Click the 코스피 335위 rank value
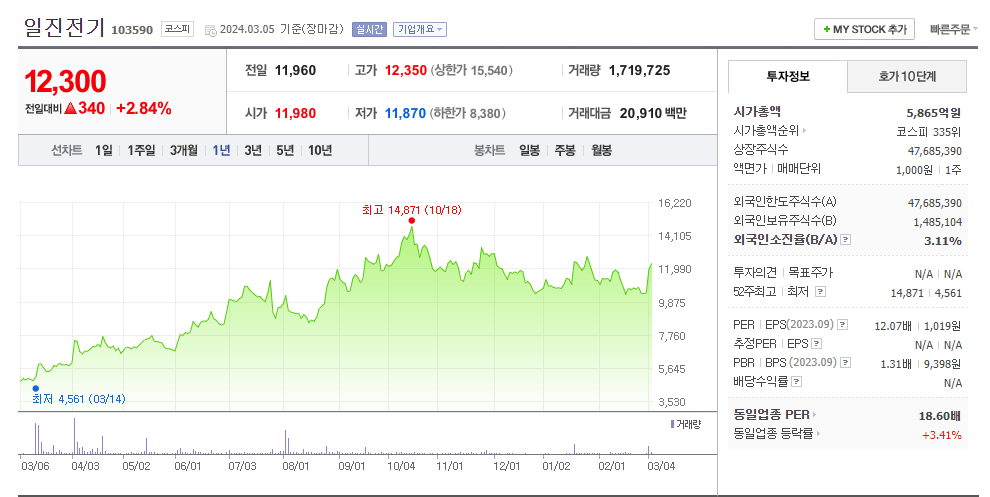Screen dimensions: 990x497 (x=928, y=132)
